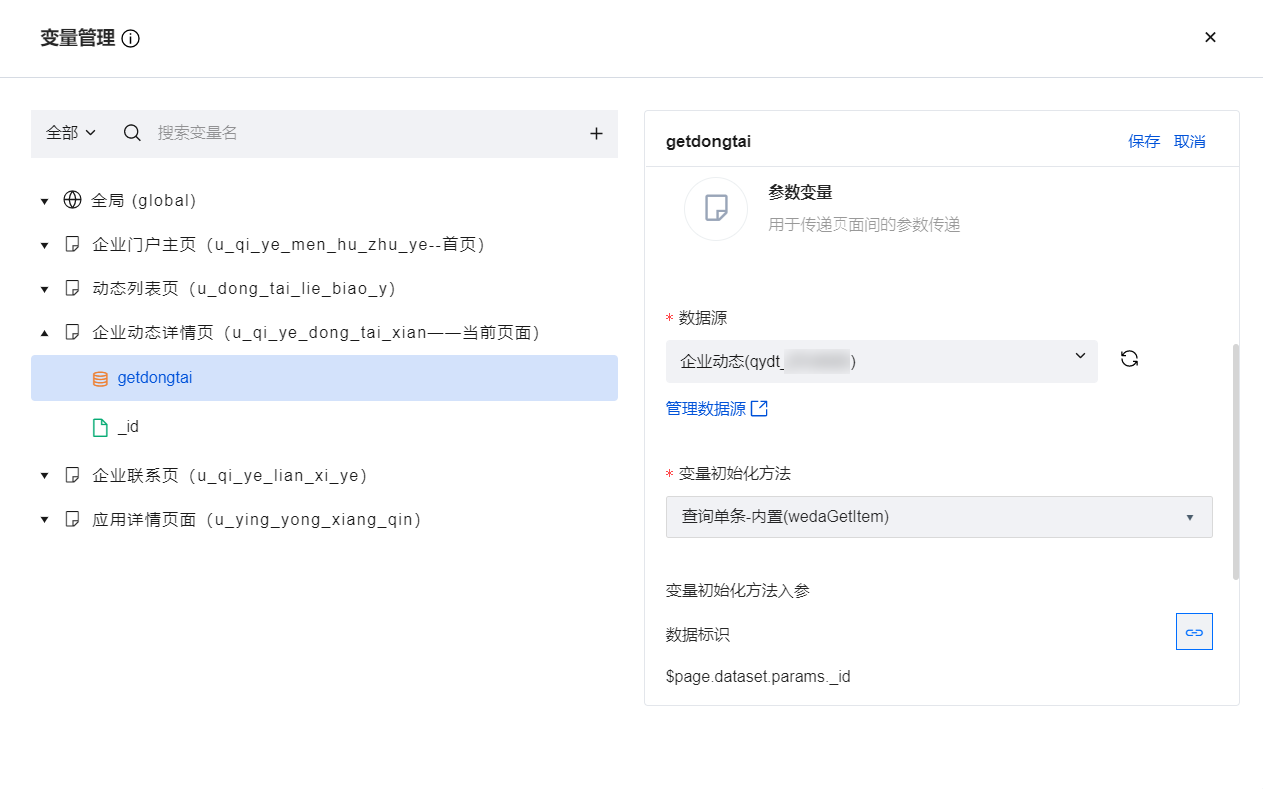The width and height of the screenshot is (1263, 789).
Task: Click the refresh icon next to 数据源
Action: [x=1129, y=359]
